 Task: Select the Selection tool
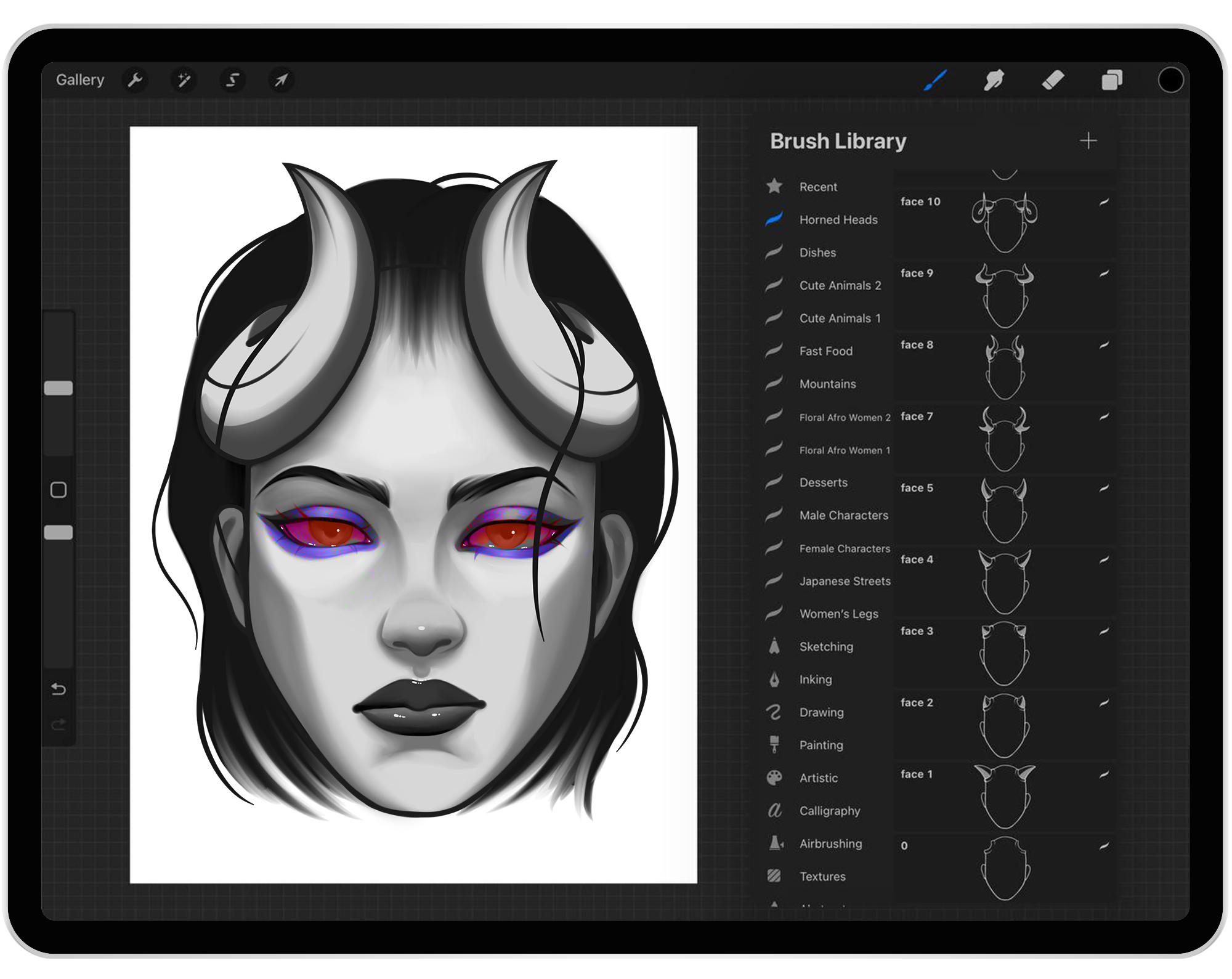click(x=232, y=79)
